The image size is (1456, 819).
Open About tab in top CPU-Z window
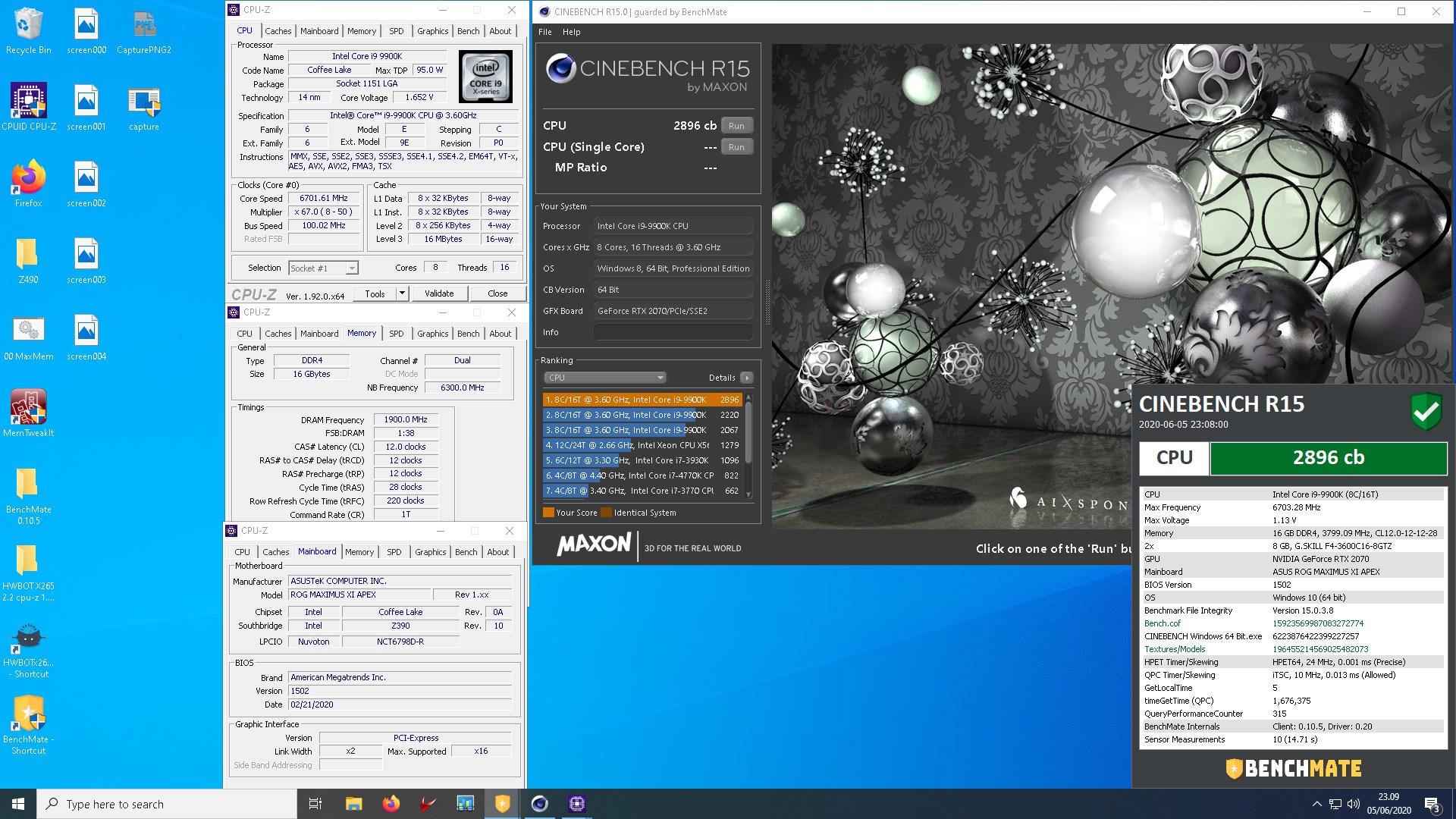500,31
